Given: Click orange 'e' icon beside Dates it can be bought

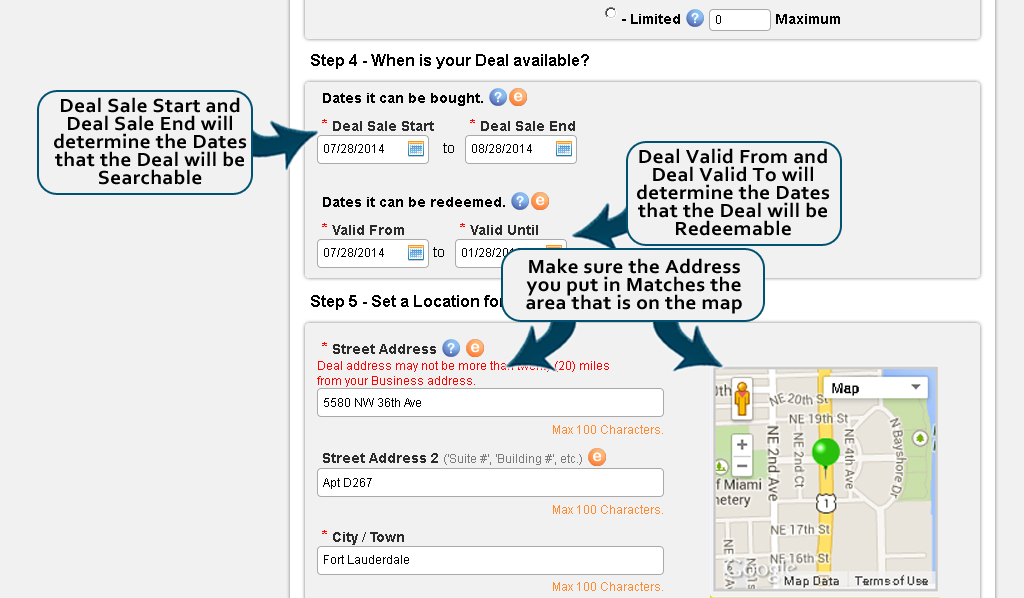Looking at the screenshot, I should (x=518, y=97).
